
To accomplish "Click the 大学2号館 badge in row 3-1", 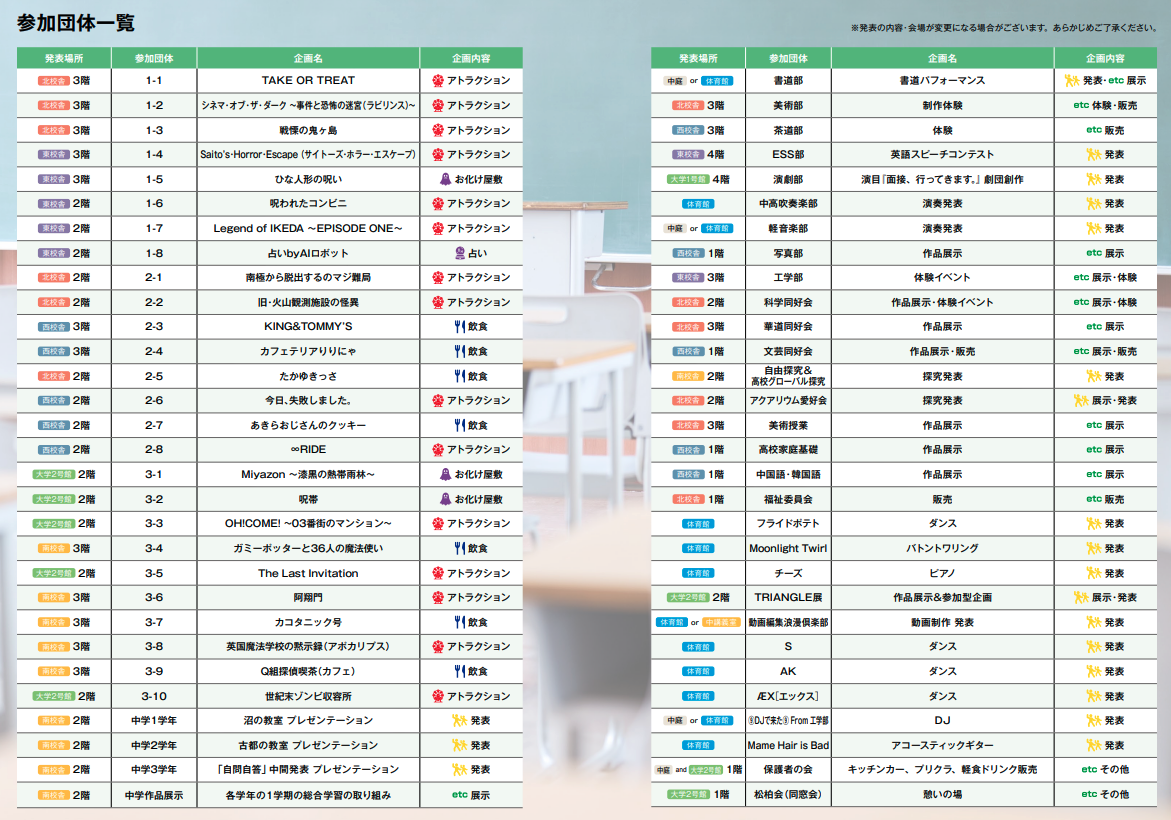I will [54, 474].
